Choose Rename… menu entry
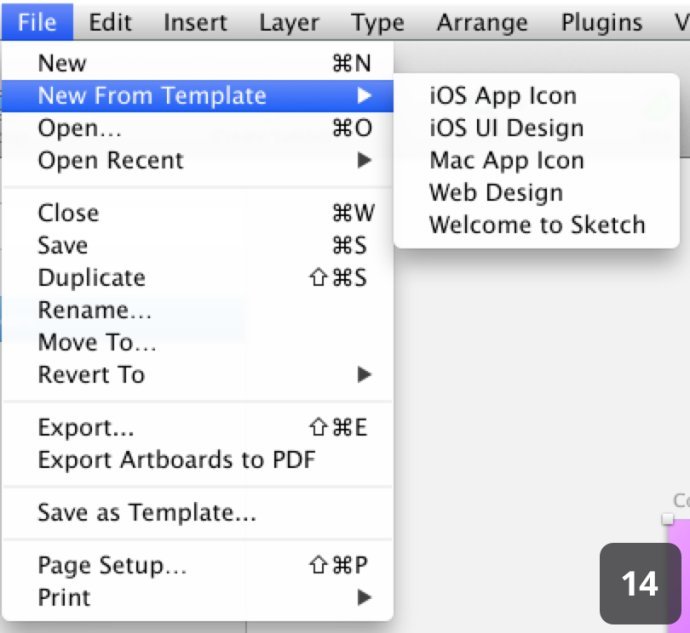The width and height of the screenshot is (690, 633). click(197, 310)
